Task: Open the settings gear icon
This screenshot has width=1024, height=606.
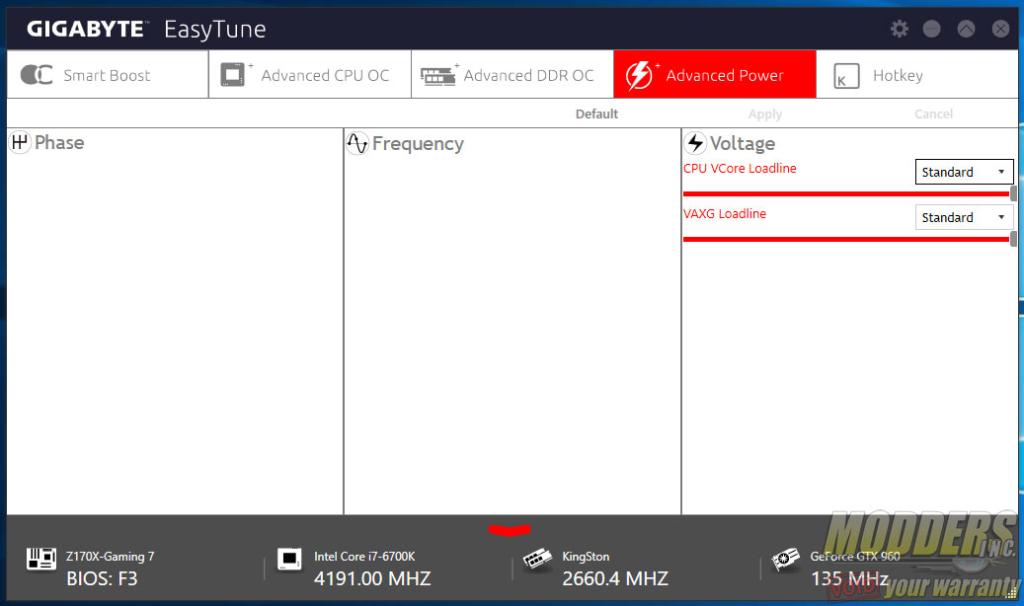Action: [x=899, y=29]
